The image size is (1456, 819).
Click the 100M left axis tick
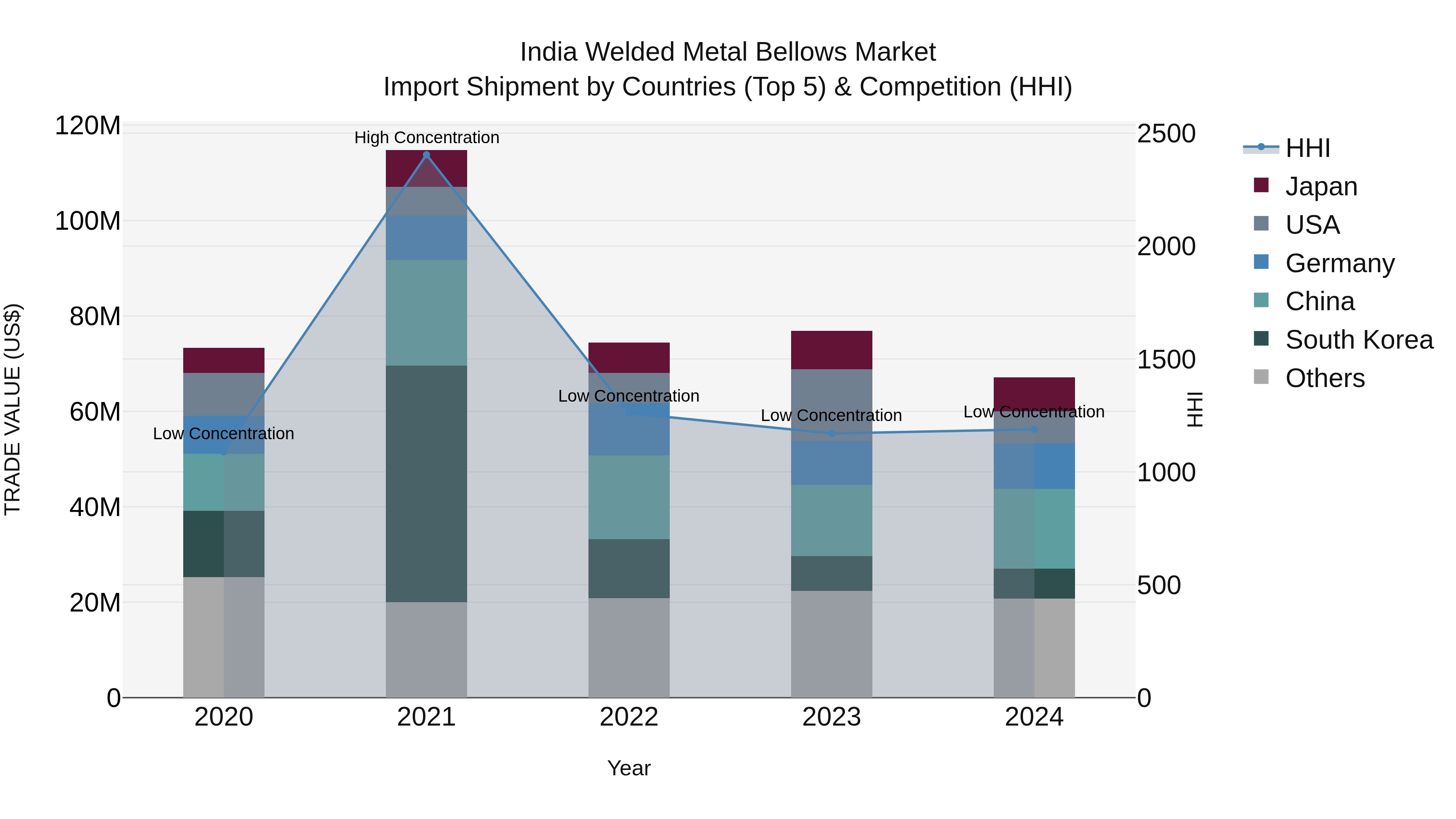[x=88, y=221]
